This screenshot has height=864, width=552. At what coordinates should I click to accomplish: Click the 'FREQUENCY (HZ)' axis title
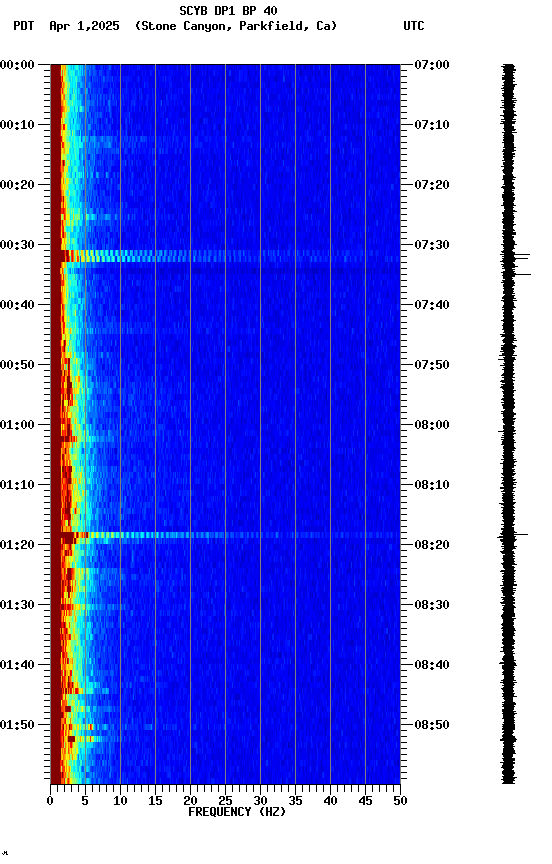click(237, 813)
